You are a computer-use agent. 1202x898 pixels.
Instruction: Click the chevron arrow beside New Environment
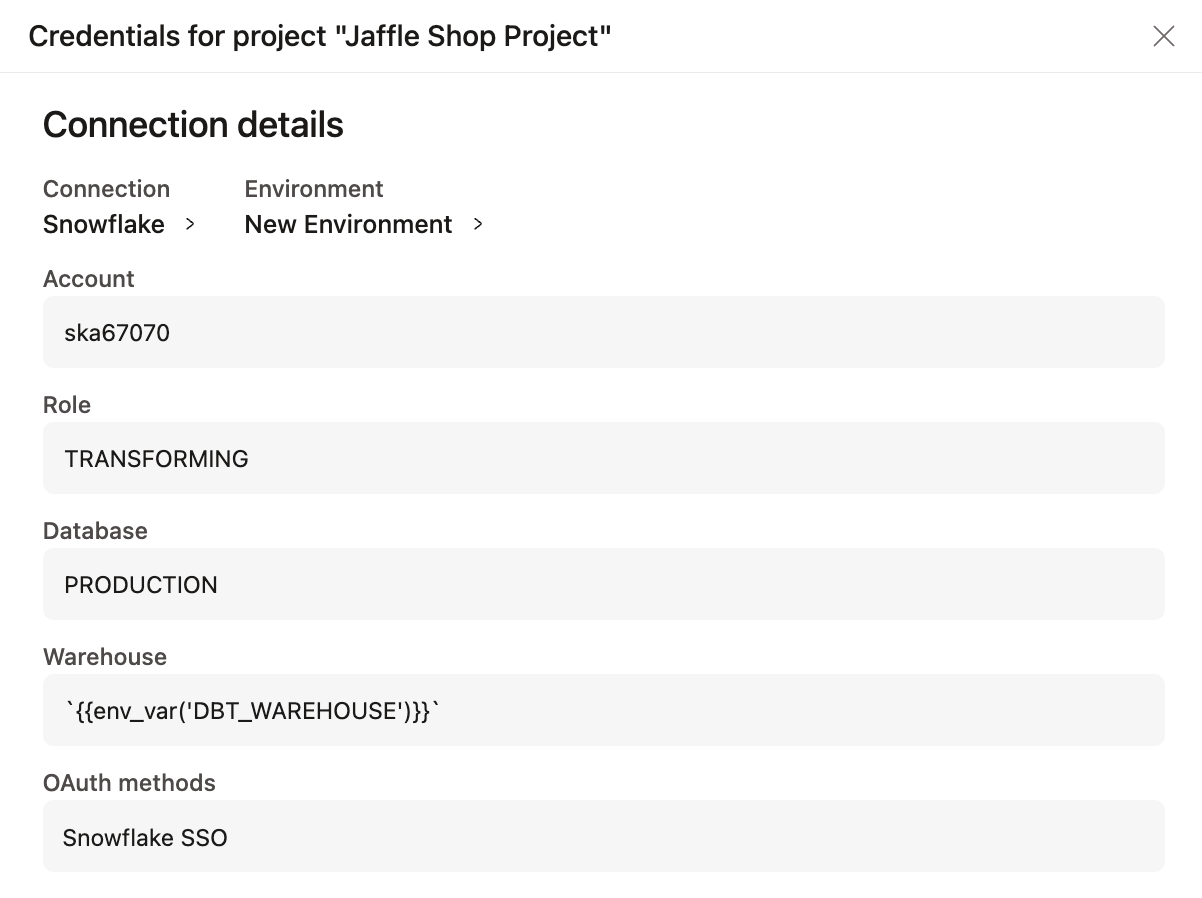tap(478, 224)
